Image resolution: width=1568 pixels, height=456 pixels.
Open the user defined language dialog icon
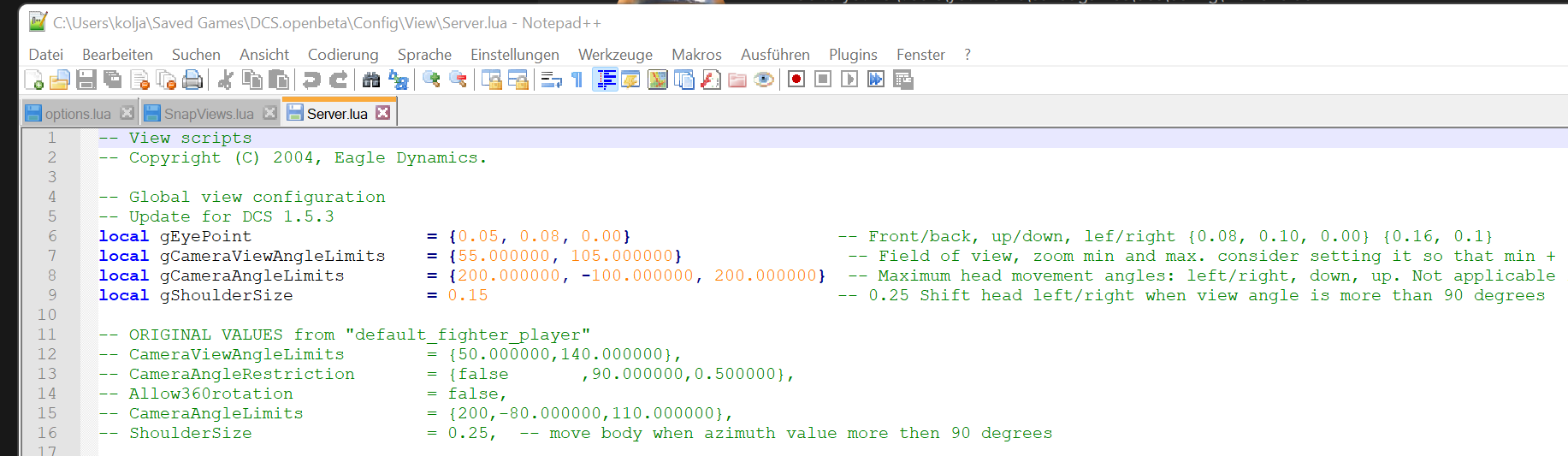631,80
